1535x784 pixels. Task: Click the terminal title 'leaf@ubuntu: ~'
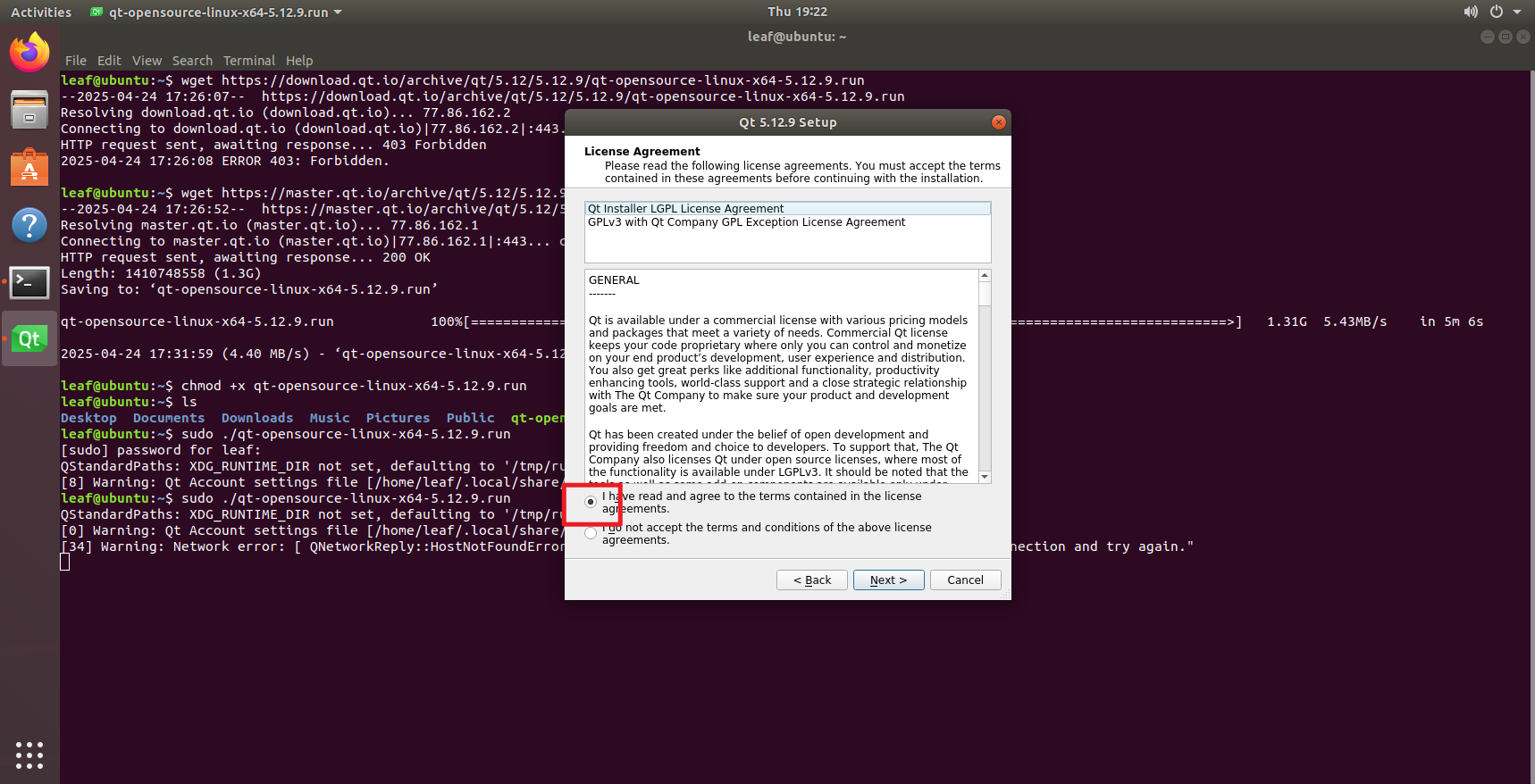coord(797,37)
